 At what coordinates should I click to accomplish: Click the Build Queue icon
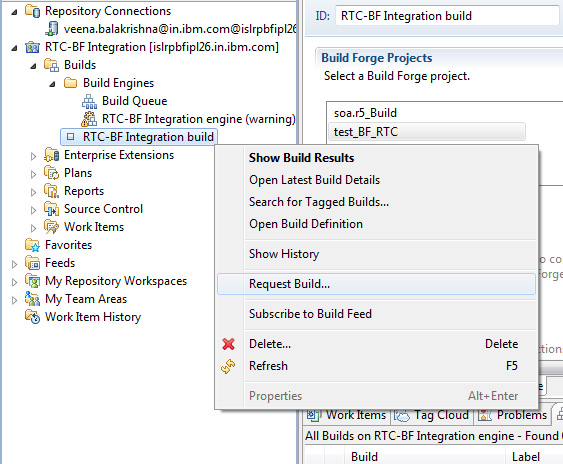(89, 101)
